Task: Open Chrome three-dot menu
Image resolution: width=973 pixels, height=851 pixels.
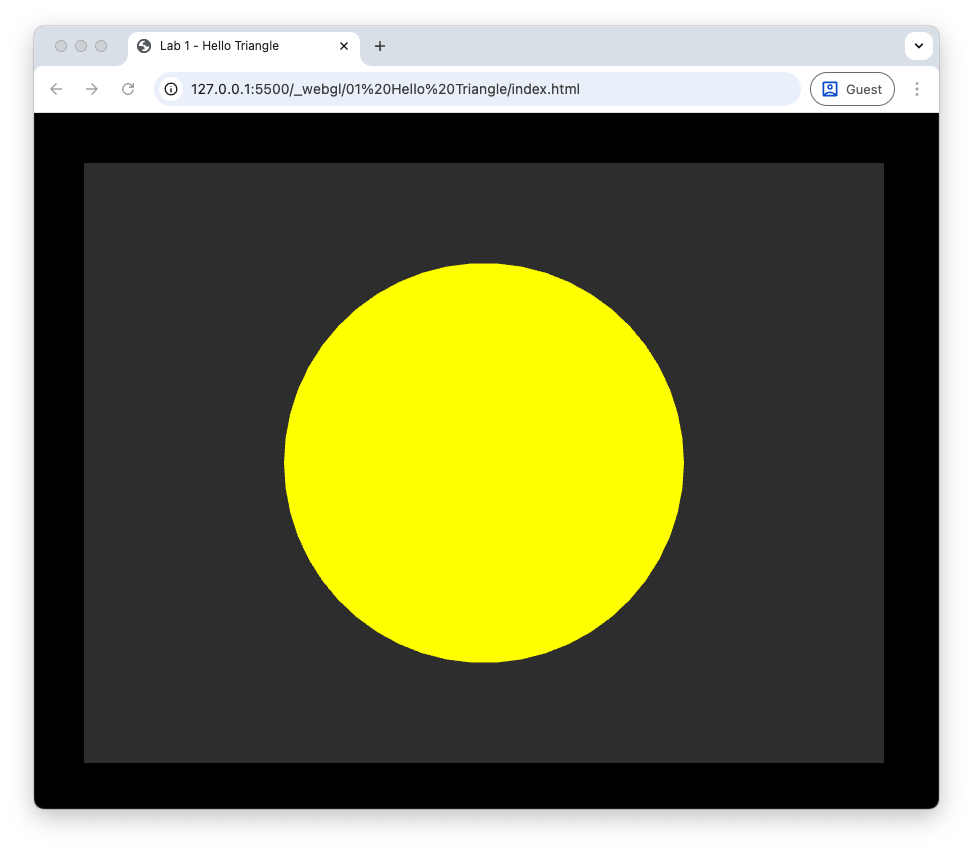Action: [x=917, y=89]
